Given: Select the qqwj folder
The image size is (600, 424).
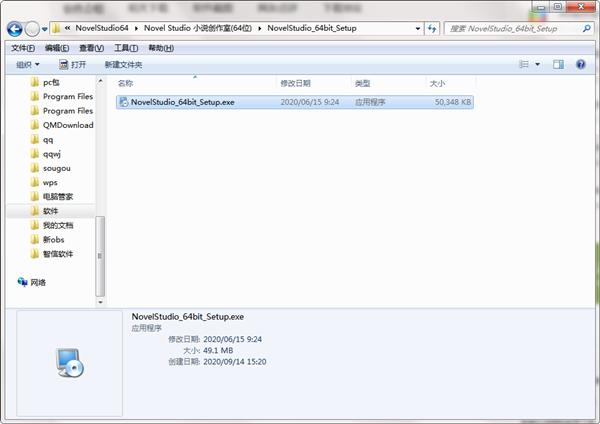Looking at the screenshot, I should (x=52, y=154).
